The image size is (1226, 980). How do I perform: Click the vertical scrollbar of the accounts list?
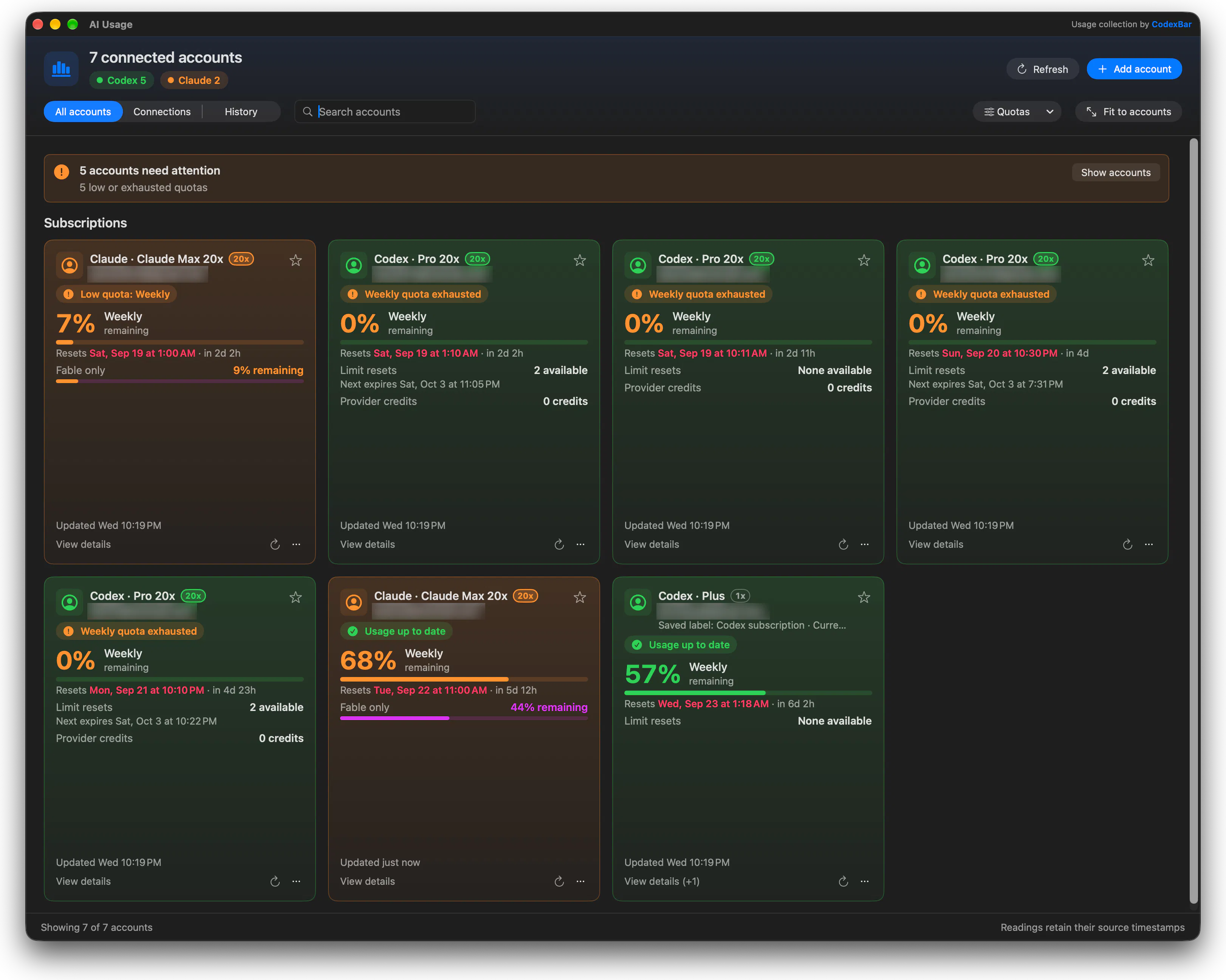point(1193,520)
